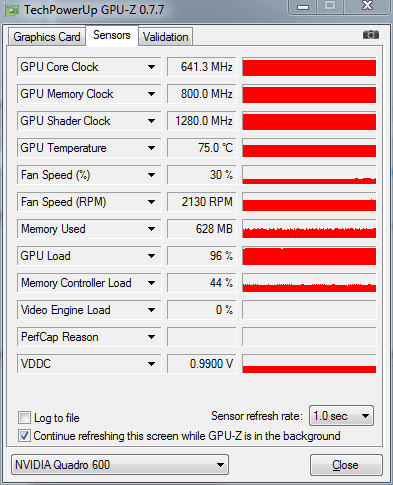Image resolution: width=393 pixels, height=485 pixels.
Task: Uncheck Continue refreshing in background option
Action: [x=24, y=436]
